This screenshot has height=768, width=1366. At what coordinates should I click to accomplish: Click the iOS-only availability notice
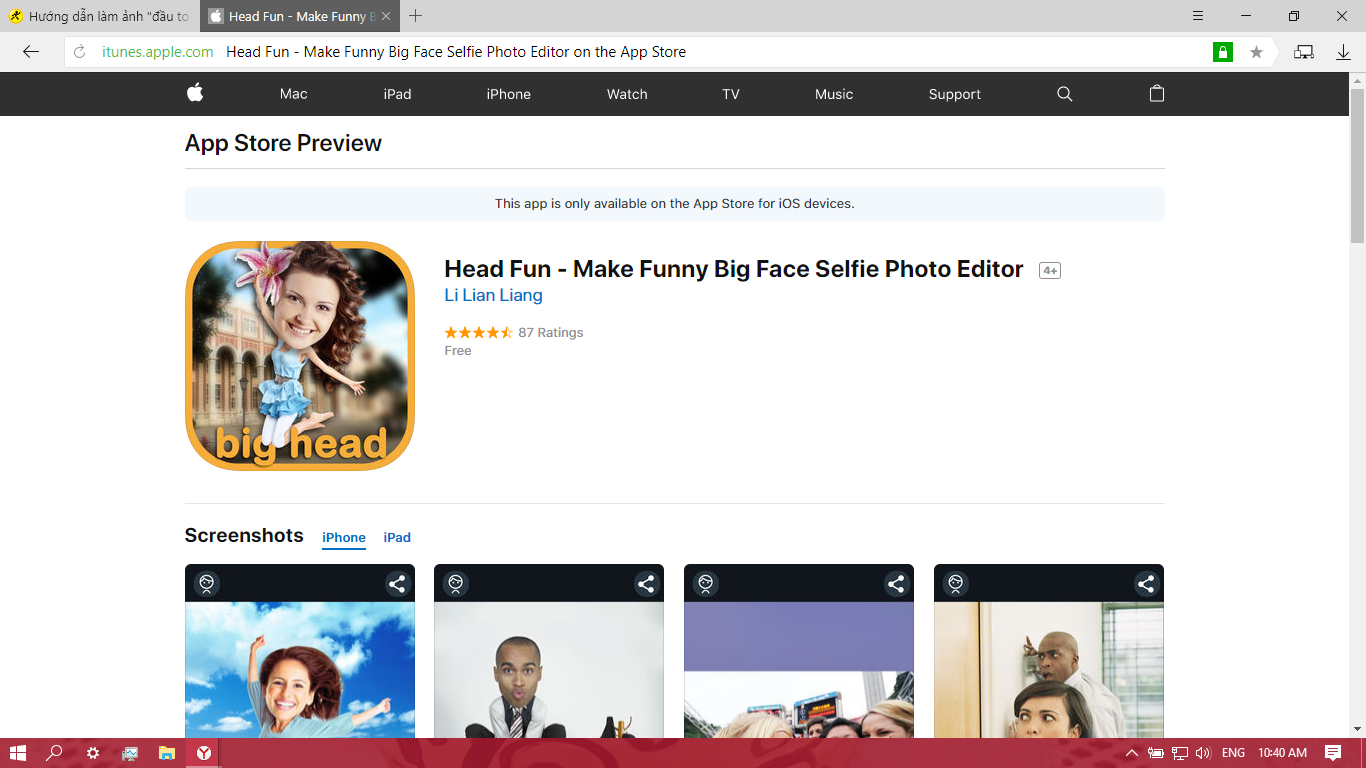point(675,203)
